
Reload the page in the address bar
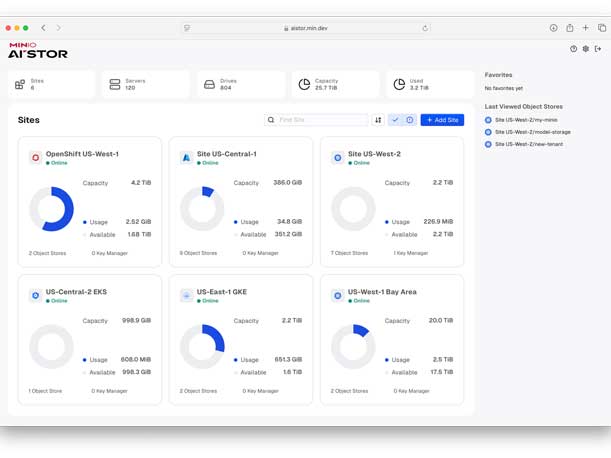(x=425, y=28)
